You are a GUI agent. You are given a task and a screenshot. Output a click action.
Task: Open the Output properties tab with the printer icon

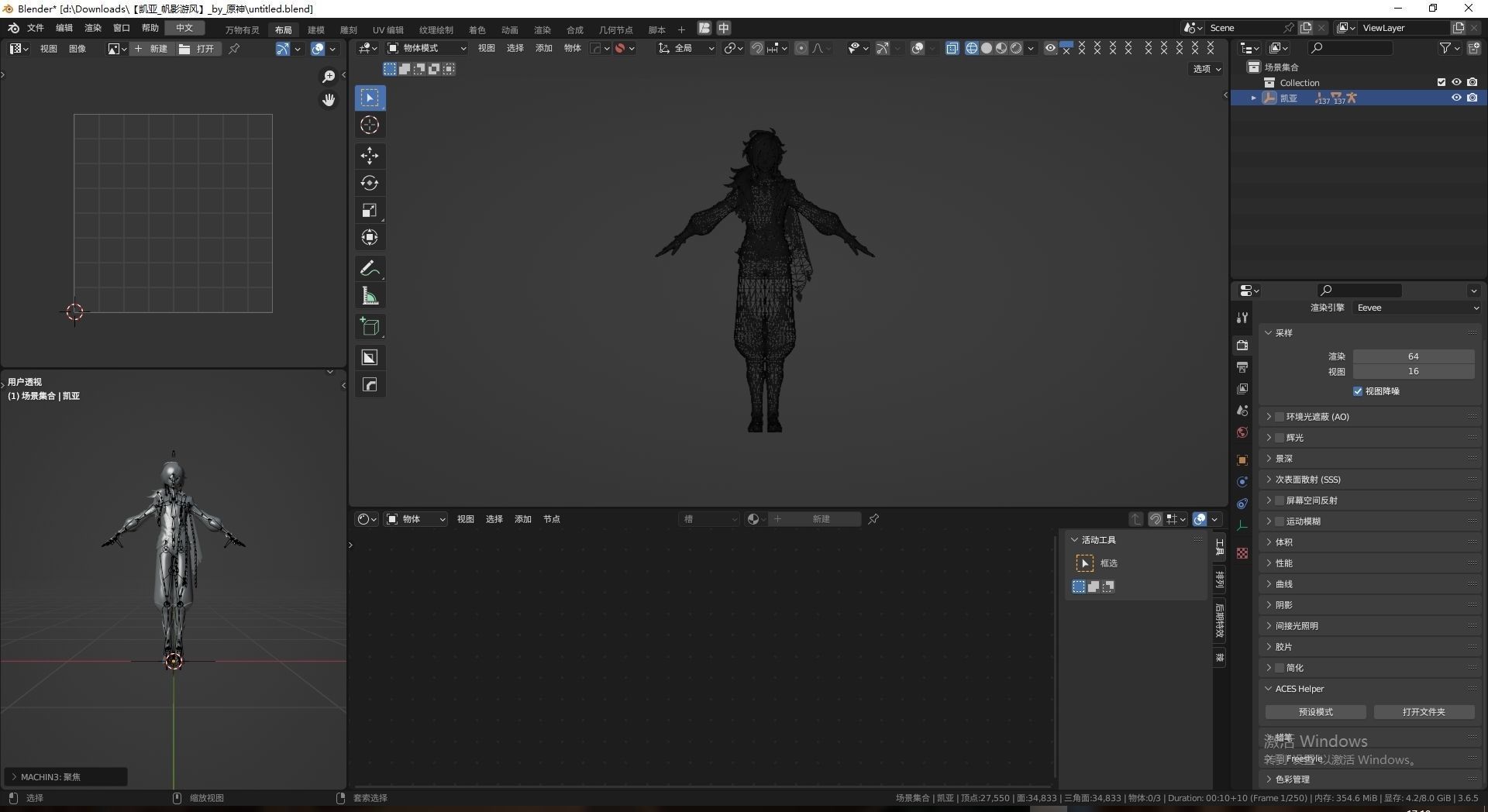(1242, 366)
